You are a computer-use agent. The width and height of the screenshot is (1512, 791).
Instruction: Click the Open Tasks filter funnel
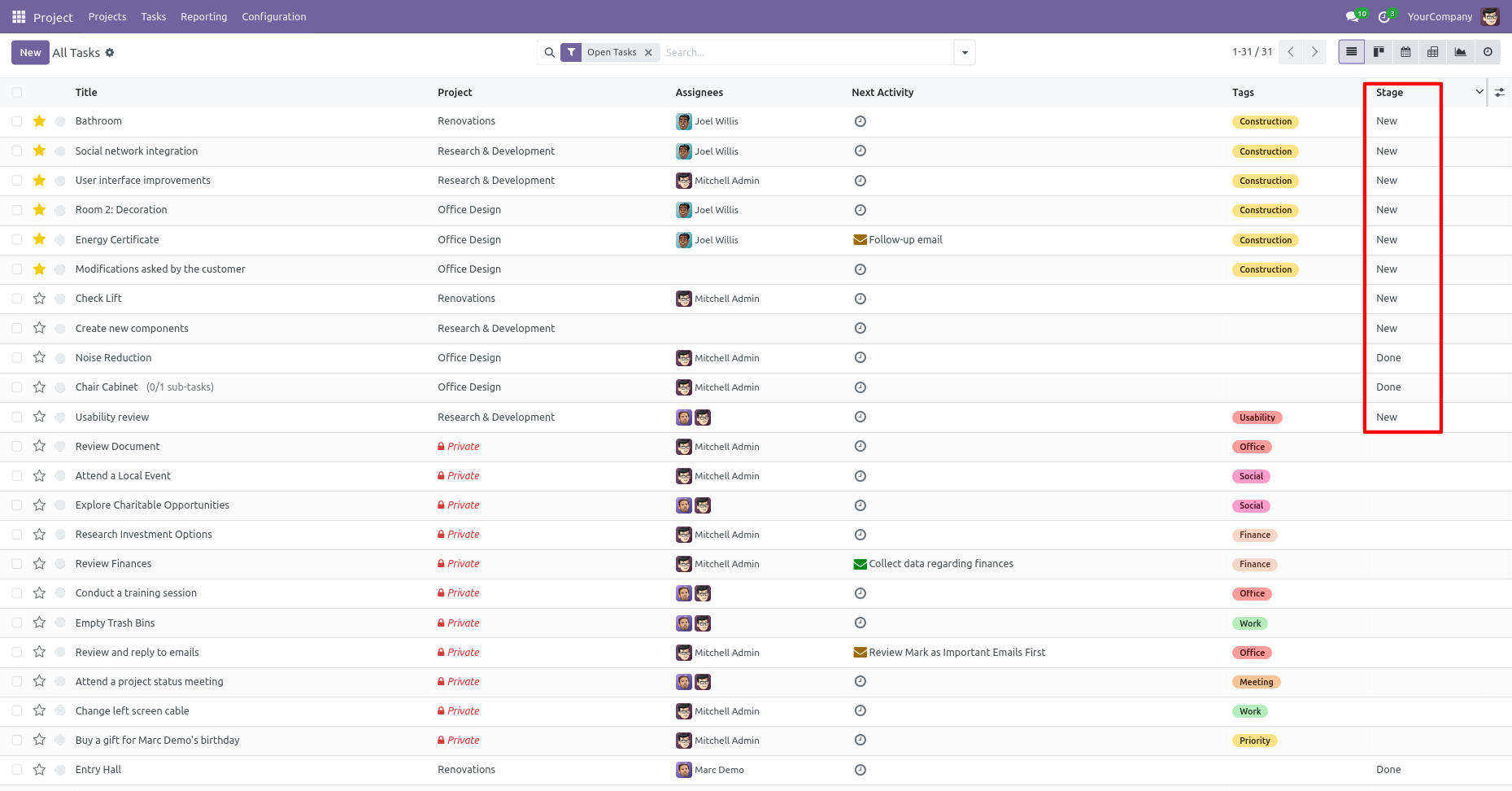tap(572, 52)
